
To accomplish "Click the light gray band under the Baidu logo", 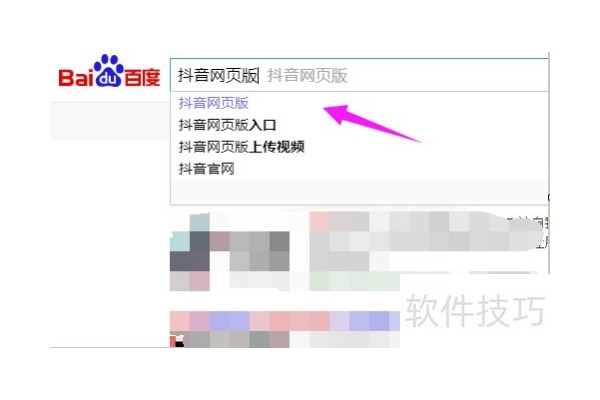I will point(110,121).
